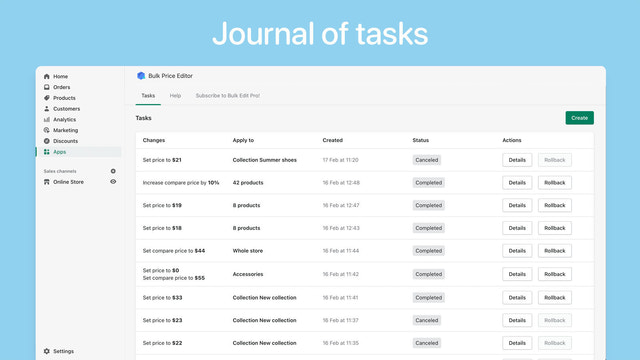Click Completed status in Accessories row
This screenshot has width=640, height=360.
[x=429, y=274]
